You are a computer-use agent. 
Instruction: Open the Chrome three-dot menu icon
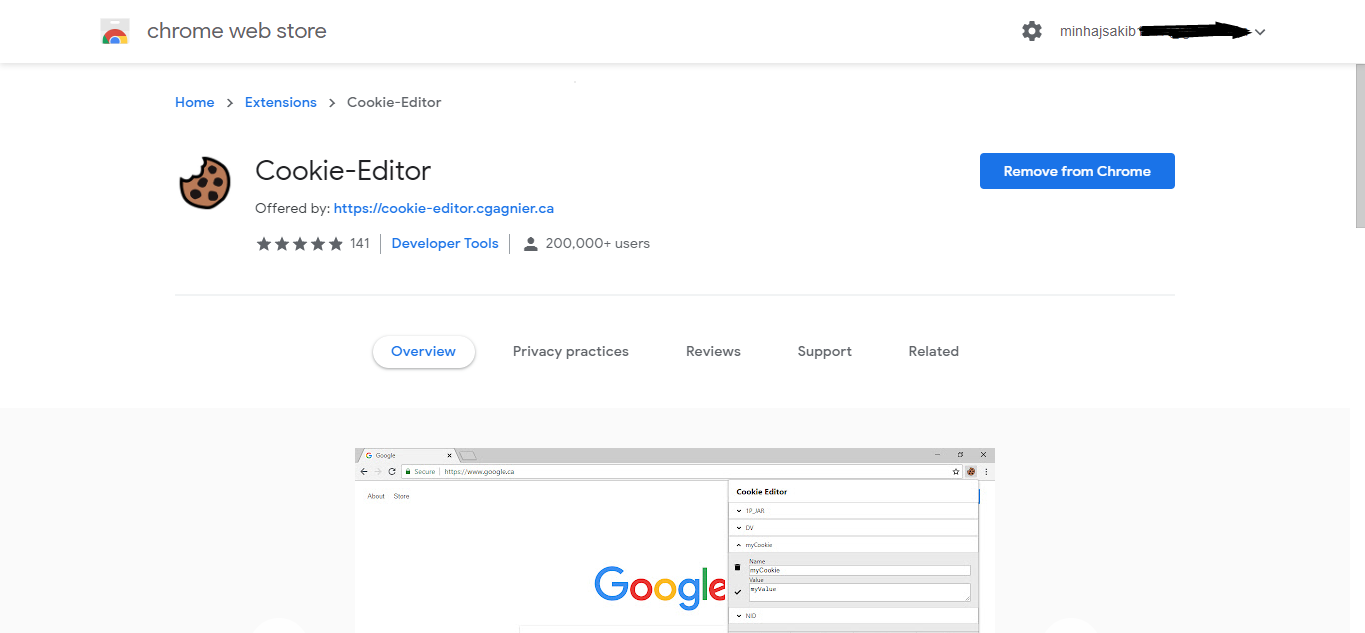pyautogui.click(x=986, y=471)
